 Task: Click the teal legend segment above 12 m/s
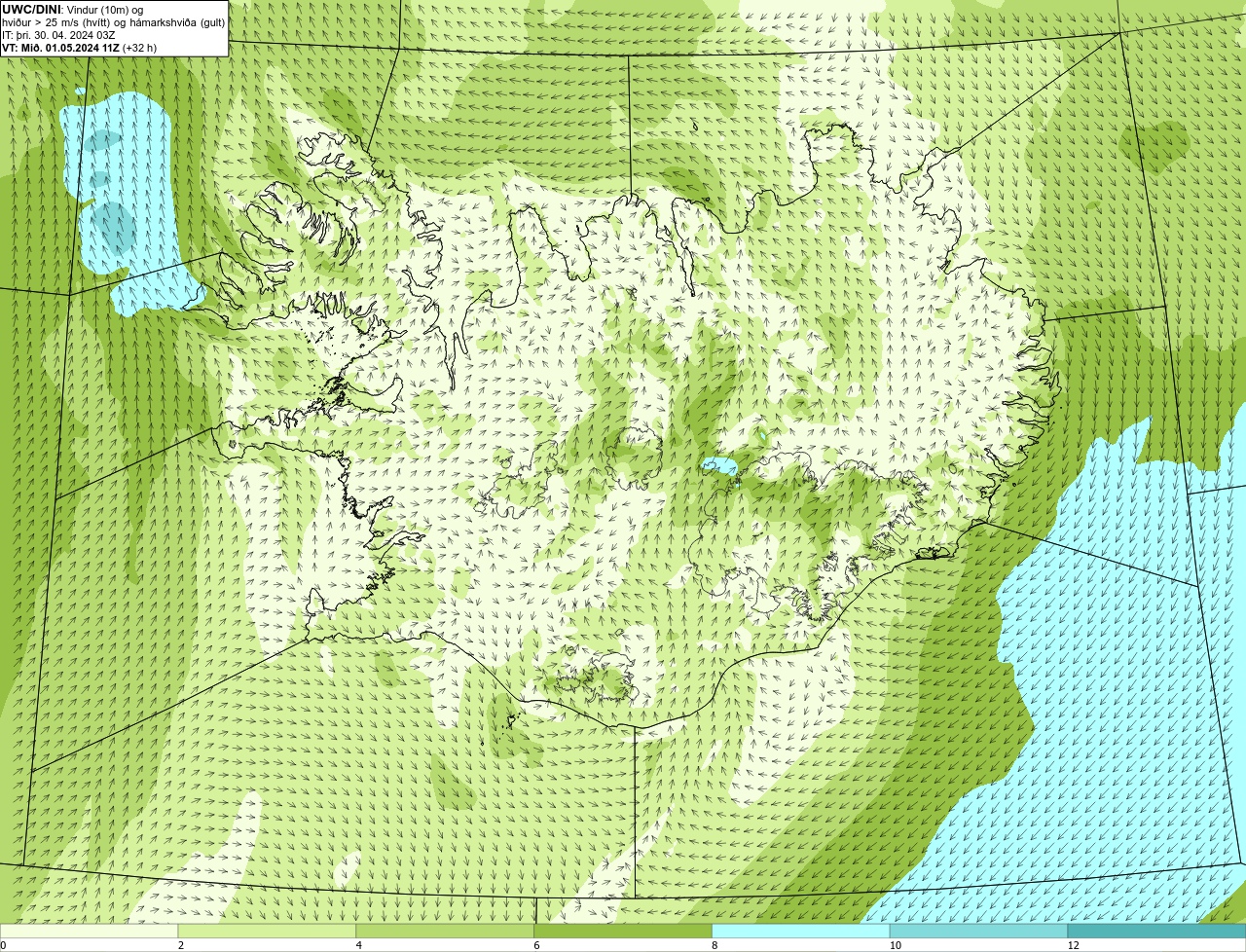point(1157,931)
